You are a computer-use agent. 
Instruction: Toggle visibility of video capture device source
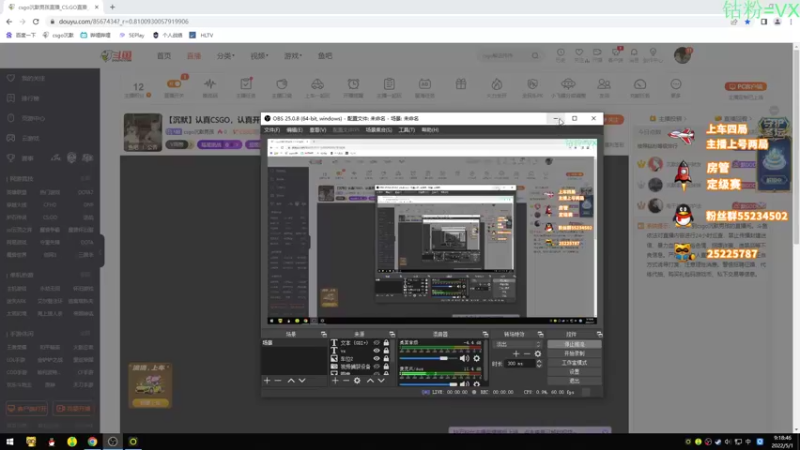377,366
